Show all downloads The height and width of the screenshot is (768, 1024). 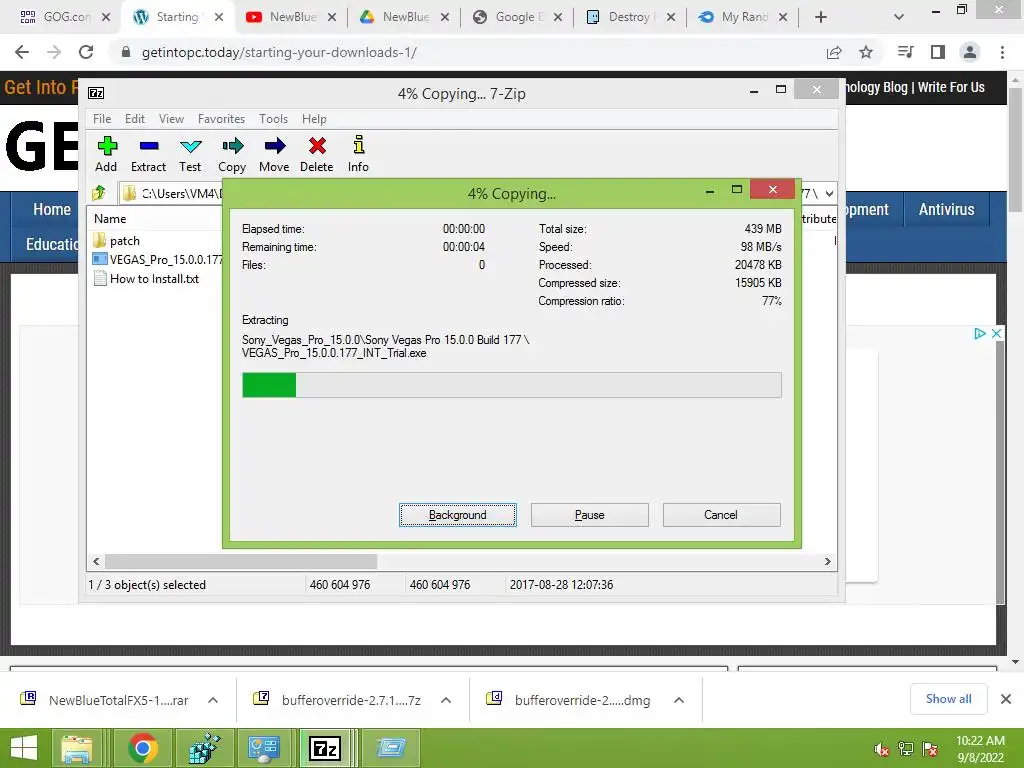(948, 699)
